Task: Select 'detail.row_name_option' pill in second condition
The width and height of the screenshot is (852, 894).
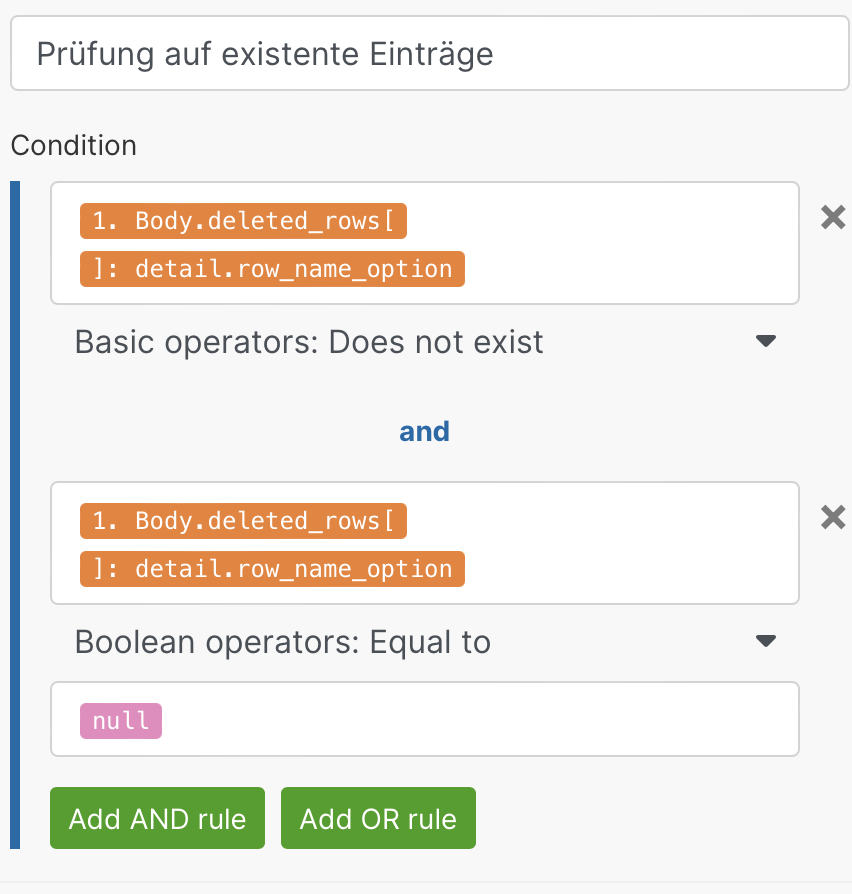Action: 272,569
